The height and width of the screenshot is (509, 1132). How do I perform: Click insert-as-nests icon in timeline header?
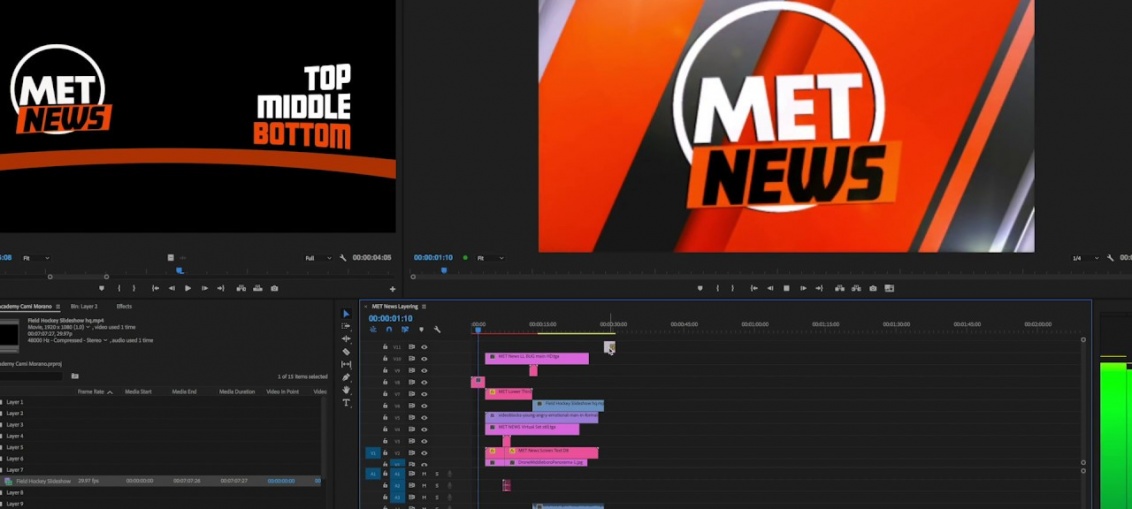pos(373,329)
